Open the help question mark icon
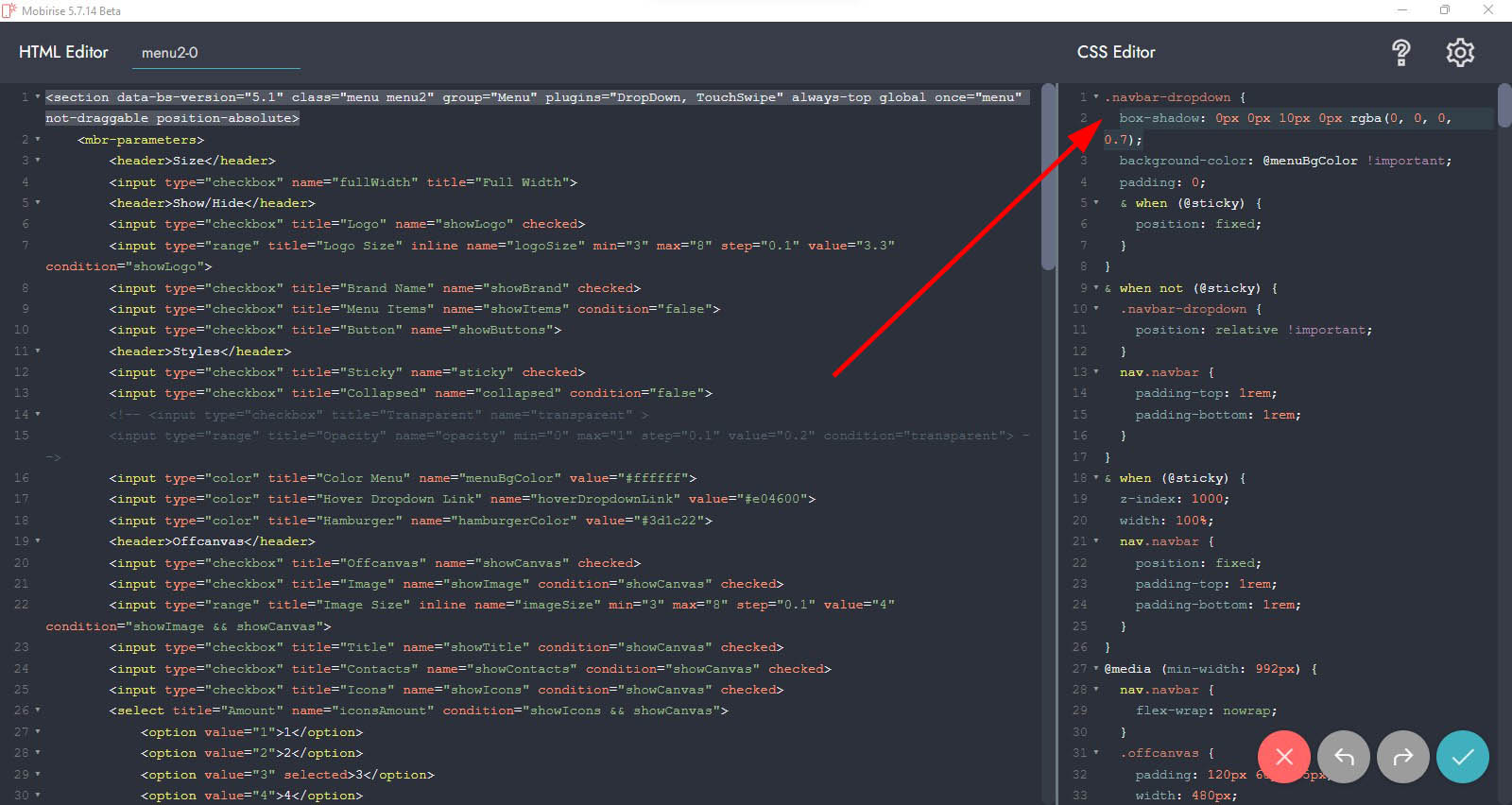1512x805 pixels. click(x=1400, y=53)
